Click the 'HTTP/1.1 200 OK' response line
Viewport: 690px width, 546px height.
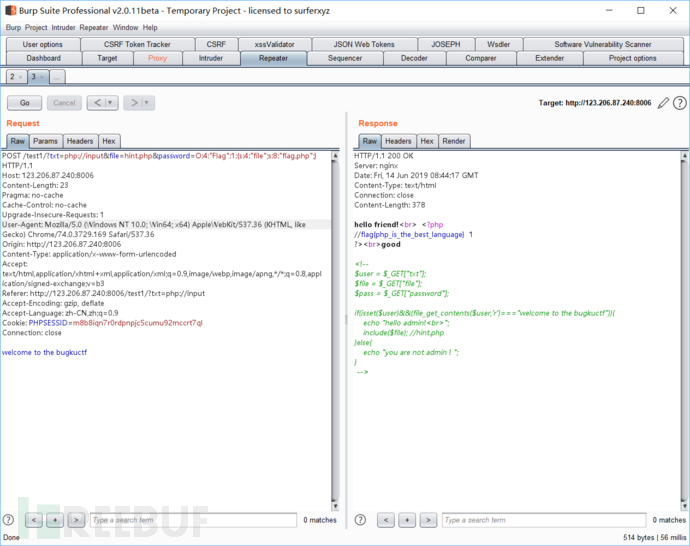pos(384,156)
